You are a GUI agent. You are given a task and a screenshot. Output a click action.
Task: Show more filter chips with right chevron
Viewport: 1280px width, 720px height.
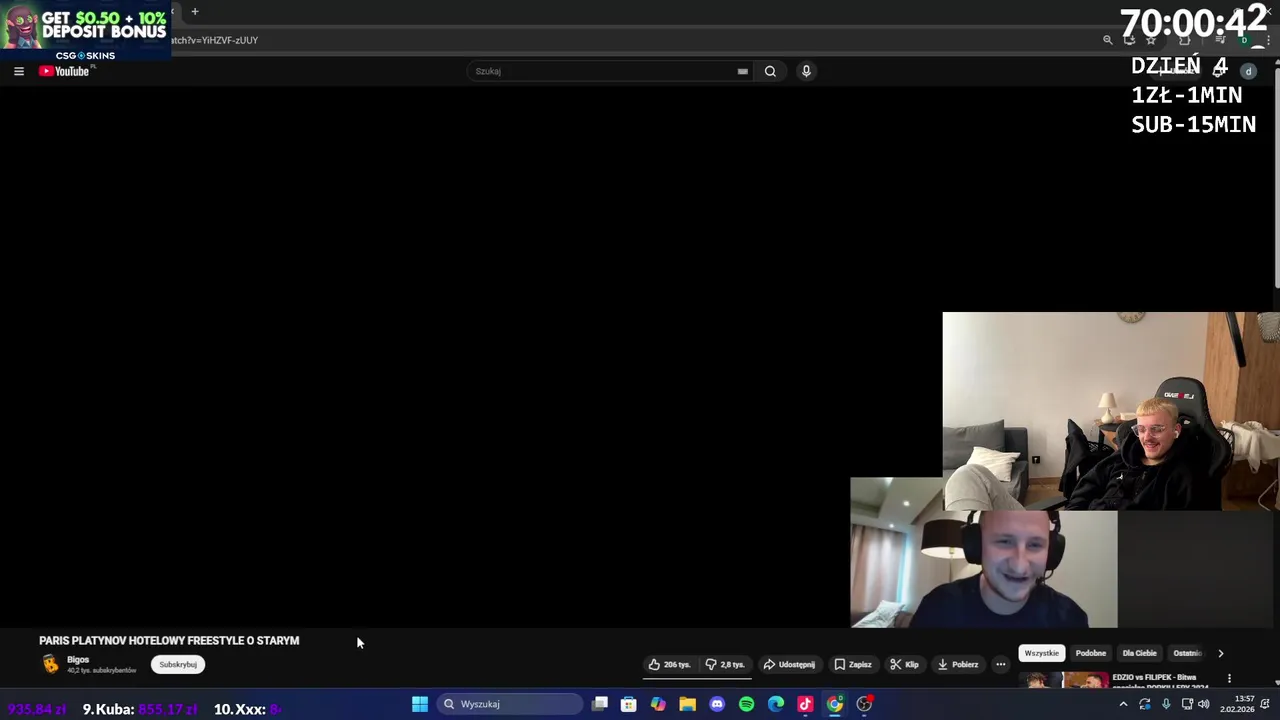tap(1220, 653)
